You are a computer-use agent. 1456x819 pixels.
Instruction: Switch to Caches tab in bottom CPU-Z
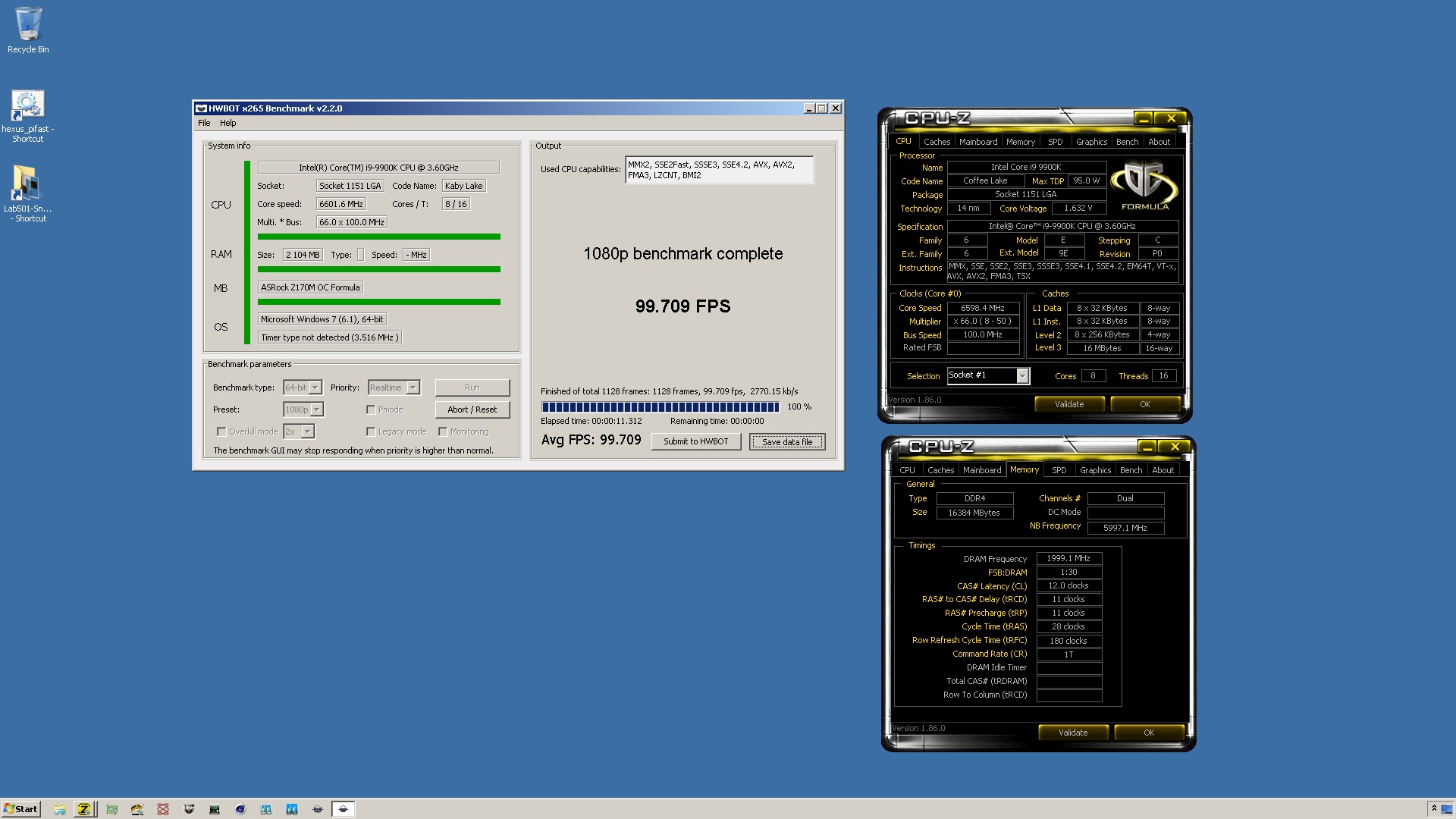point(940,470)
